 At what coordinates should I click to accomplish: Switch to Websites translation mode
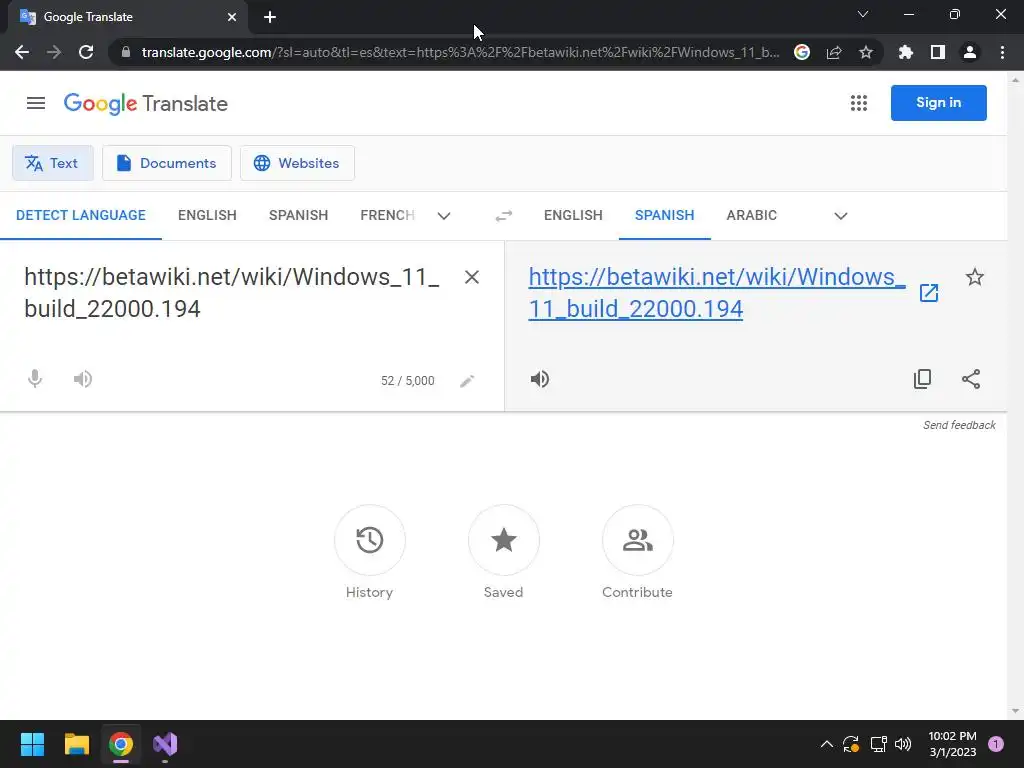[297, 163]
